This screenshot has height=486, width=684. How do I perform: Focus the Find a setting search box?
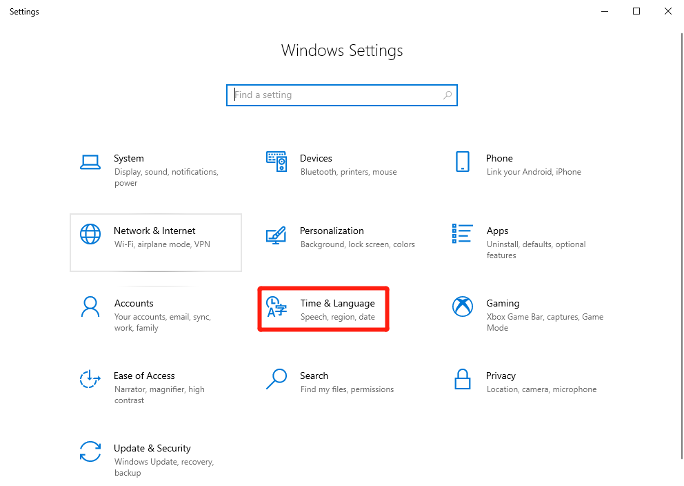coord(342,95)
